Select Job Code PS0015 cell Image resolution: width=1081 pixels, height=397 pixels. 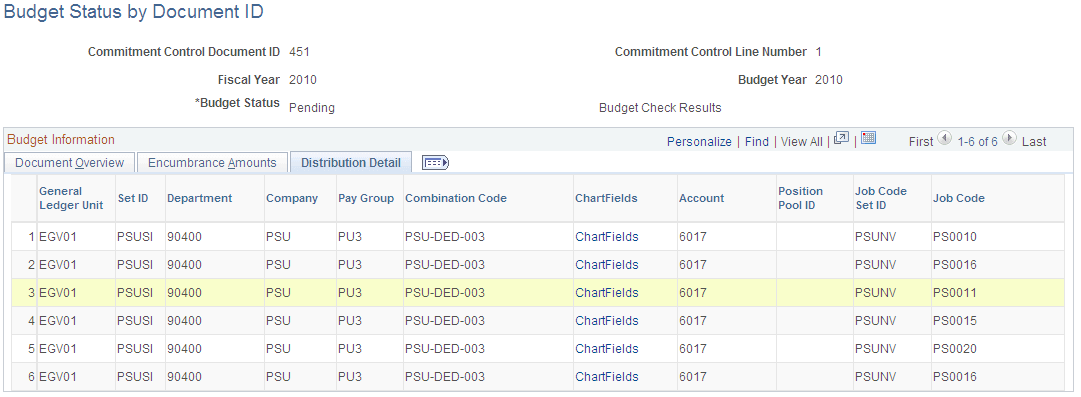pyautogui.click(x=955, y=320)
